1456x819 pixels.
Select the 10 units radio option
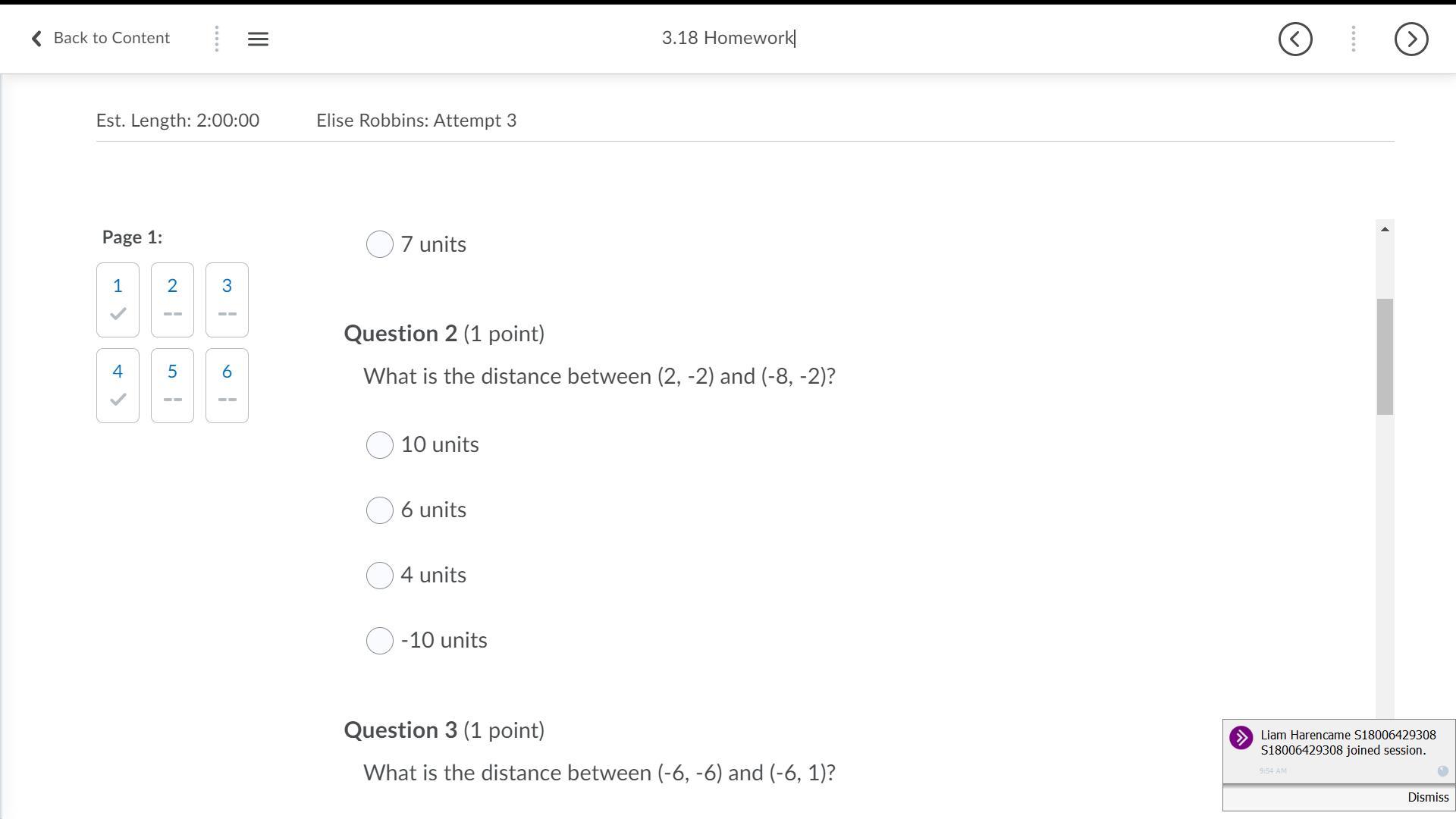(380, 445)
